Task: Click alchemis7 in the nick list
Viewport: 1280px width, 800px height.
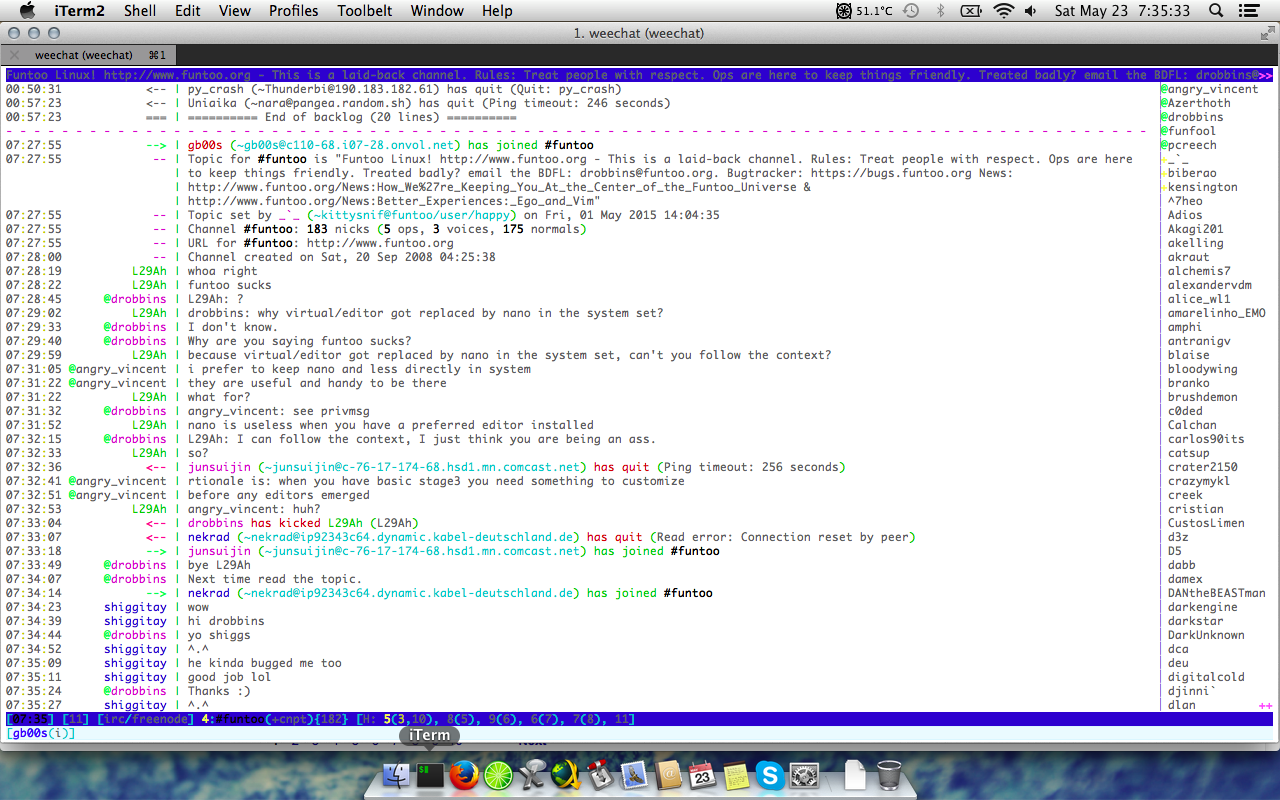Action: click(1199, 271)
